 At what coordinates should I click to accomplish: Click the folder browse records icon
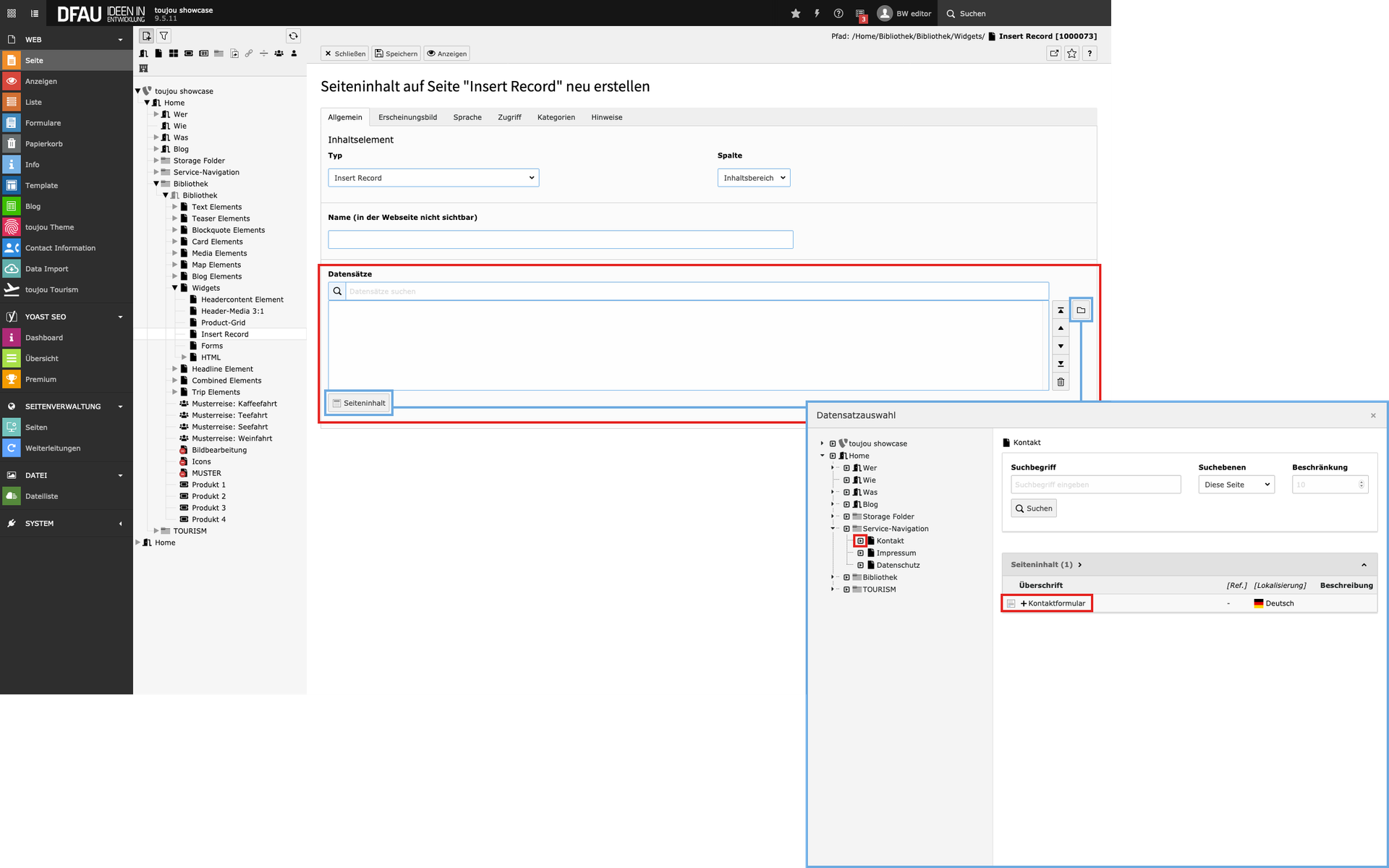1081,310
